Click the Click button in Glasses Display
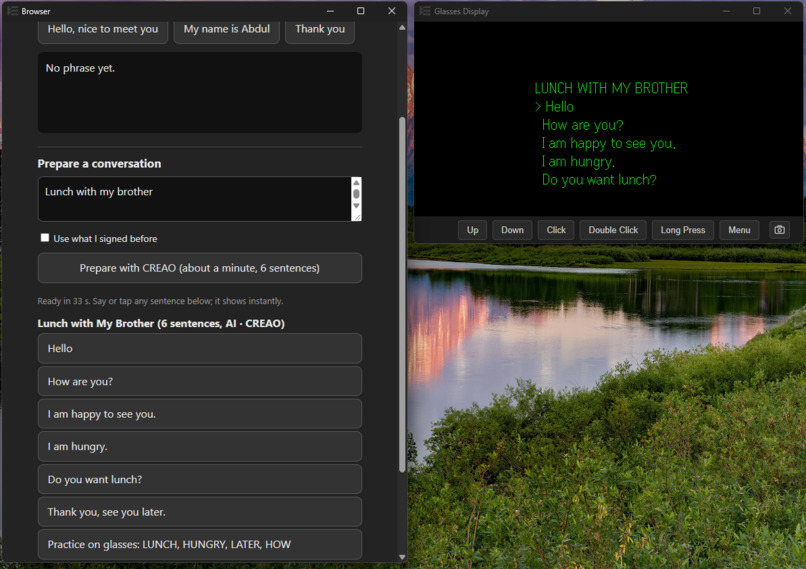The height and width of the screenshot is (569, 806). pyautogui.click(x=556, y=230)
